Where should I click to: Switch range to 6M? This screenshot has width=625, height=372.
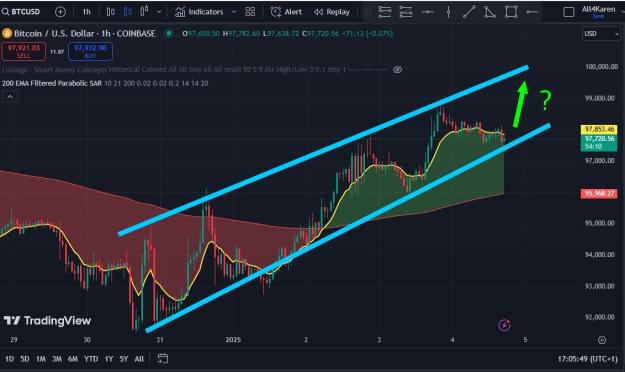click(x=73, y=359)
